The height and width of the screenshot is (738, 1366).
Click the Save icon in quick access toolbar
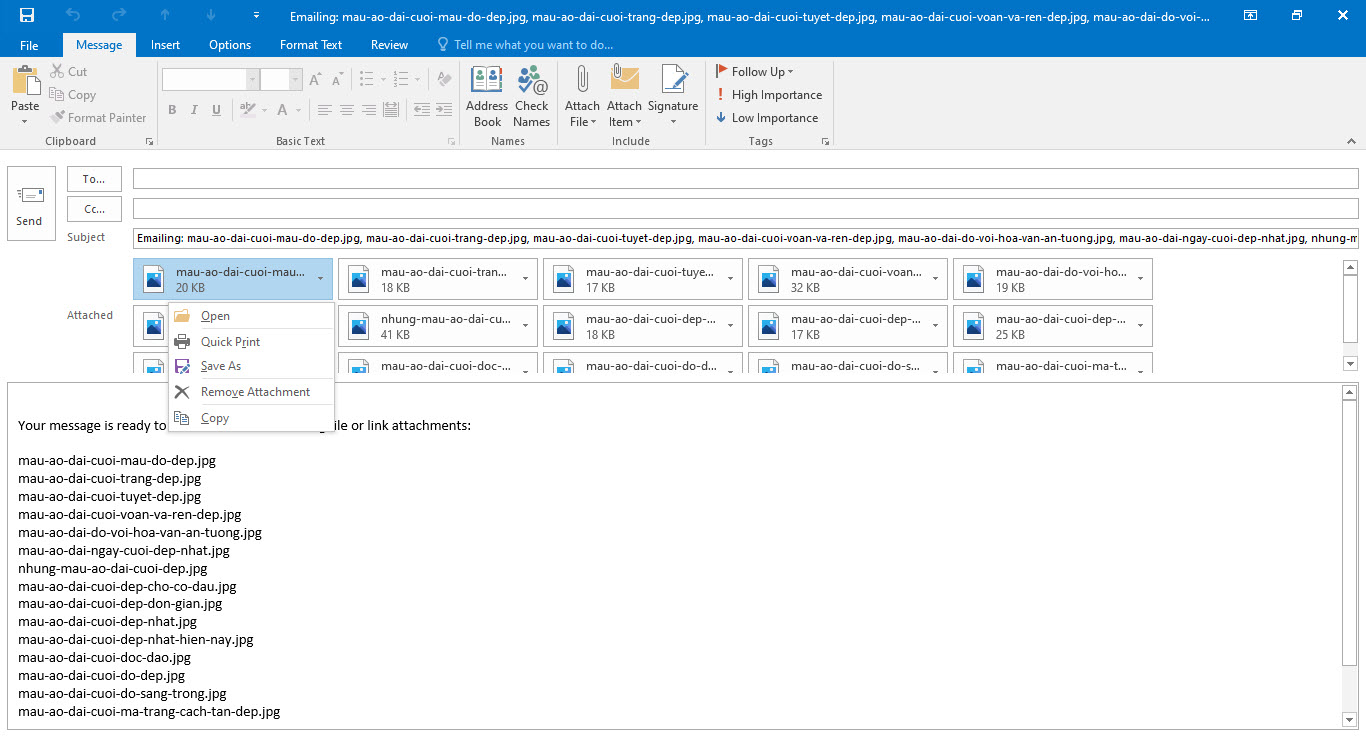click(x=27, y=15)
